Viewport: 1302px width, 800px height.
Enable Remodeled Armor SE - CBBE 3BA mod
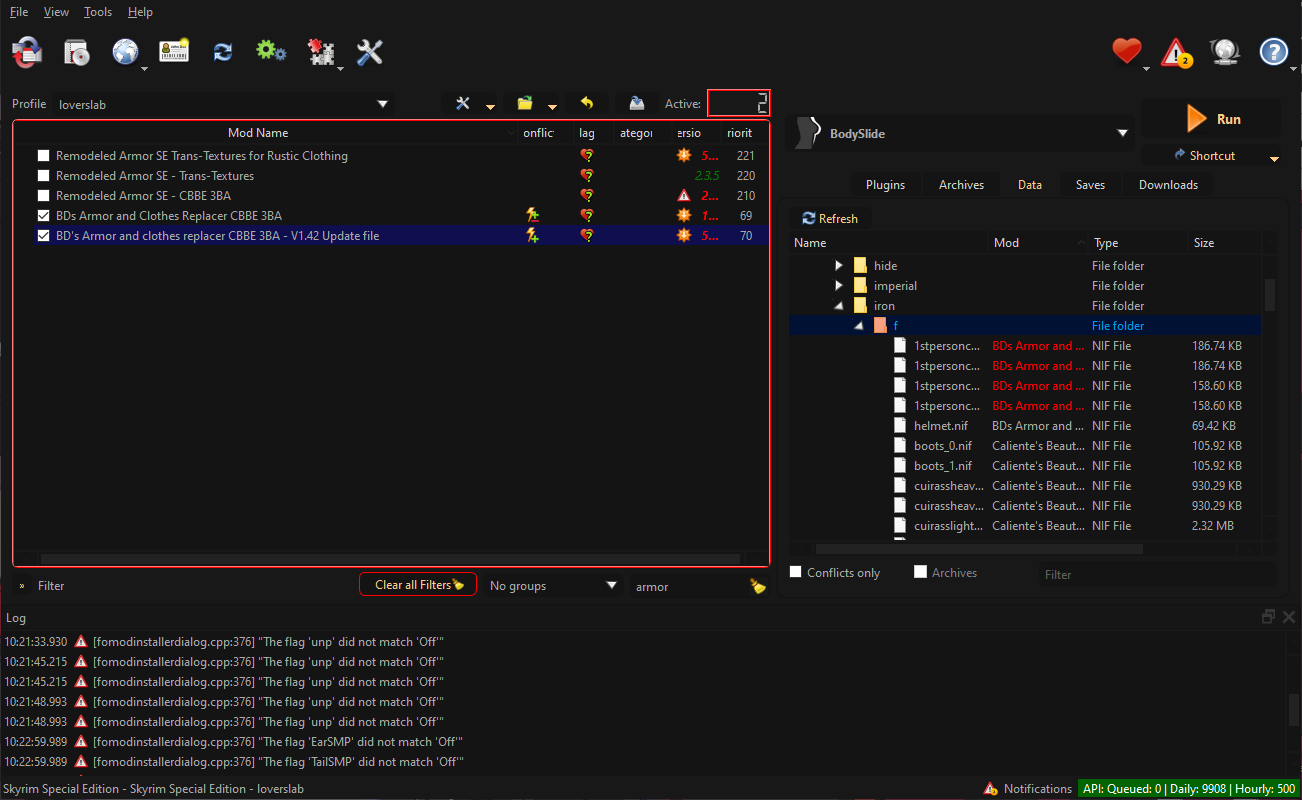tap(43, 196)
